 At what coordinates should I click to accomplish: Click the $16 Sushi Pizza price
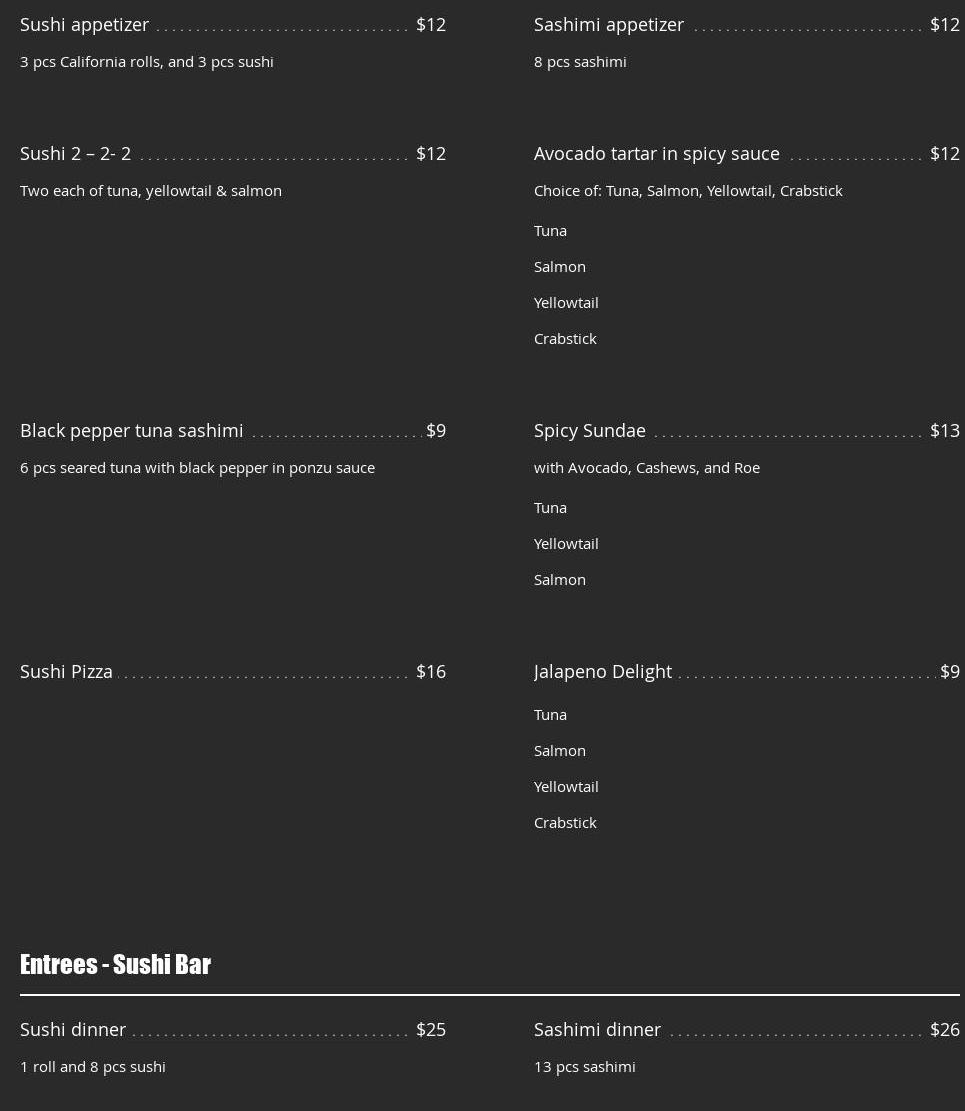point(431,671)
